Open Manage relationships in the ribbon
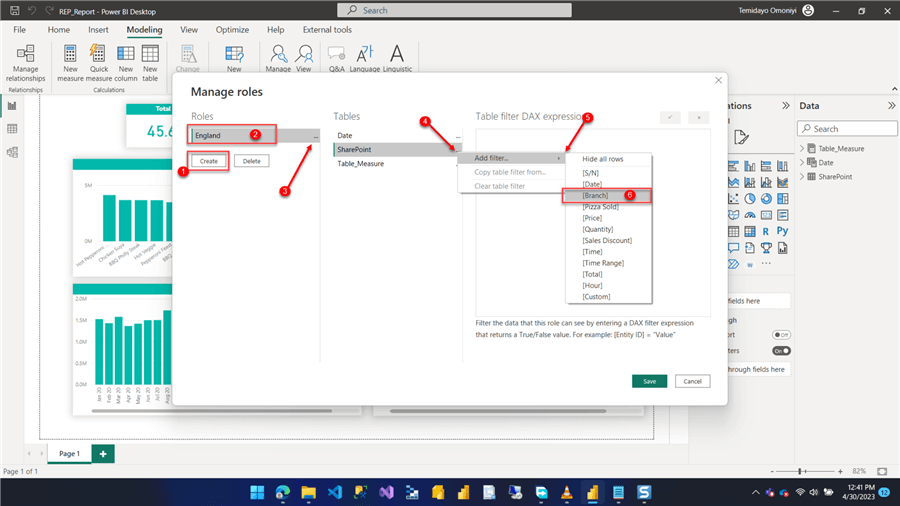900x506 pixels. 25,63
